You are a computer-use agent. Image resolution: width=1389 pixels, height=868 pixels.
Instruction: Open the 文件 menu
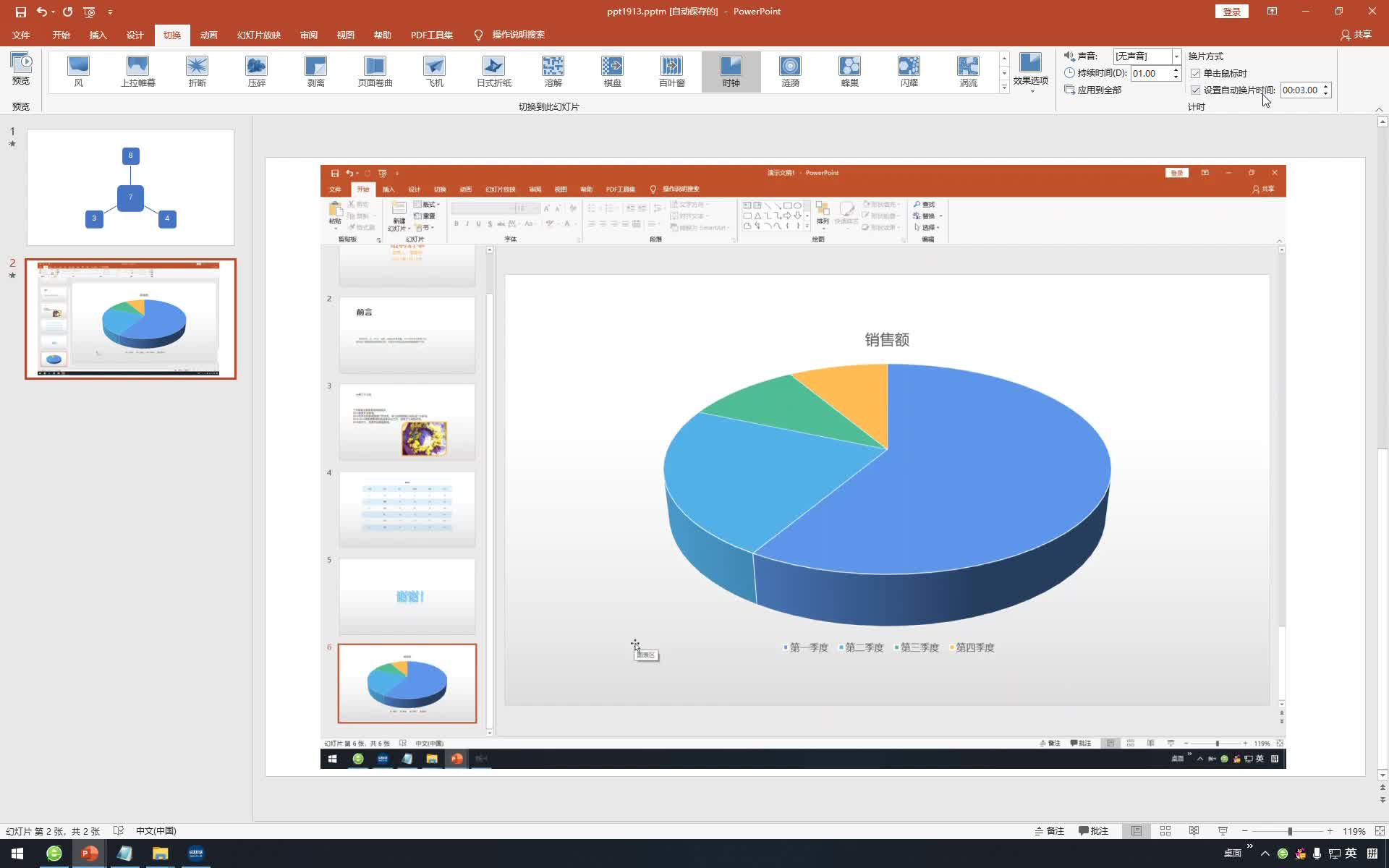point(21,35)
